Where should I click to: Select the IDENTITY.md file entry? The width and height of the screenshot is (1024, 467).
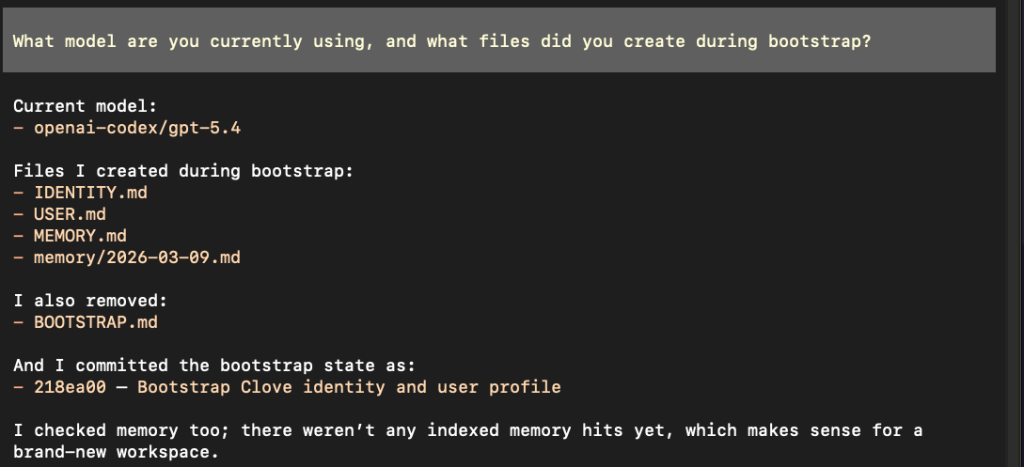[x=90, y=192]
